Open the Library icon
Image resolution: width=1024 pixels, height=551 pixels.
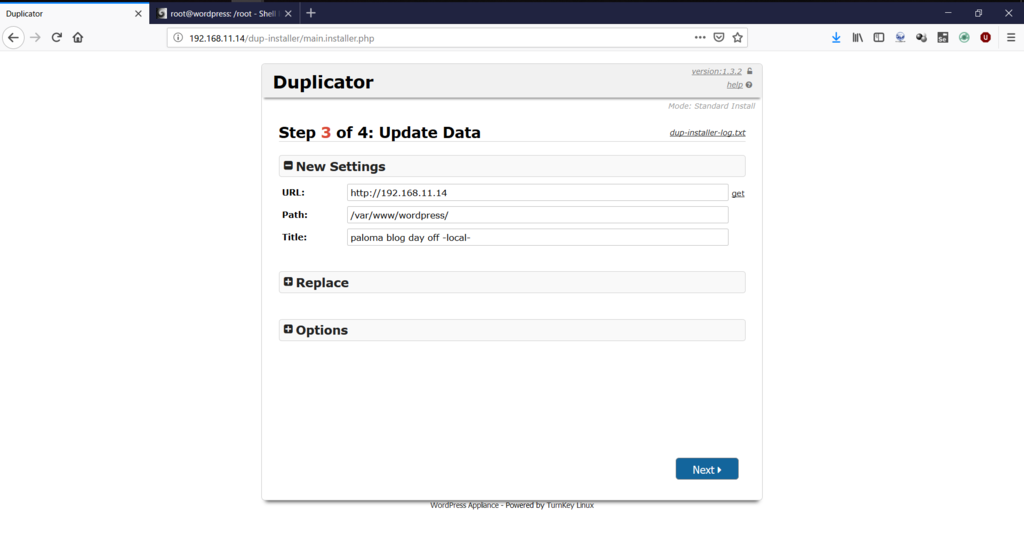tap(857, 38)
